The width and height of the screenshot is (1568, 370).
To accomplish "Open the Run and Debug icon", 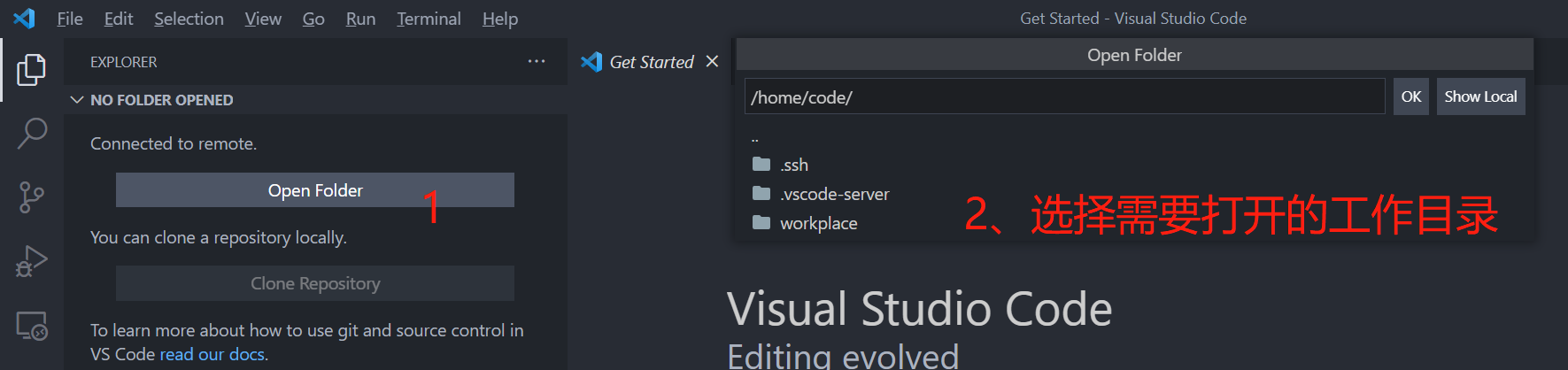I will pyautogui.click(x=32, y=261).
